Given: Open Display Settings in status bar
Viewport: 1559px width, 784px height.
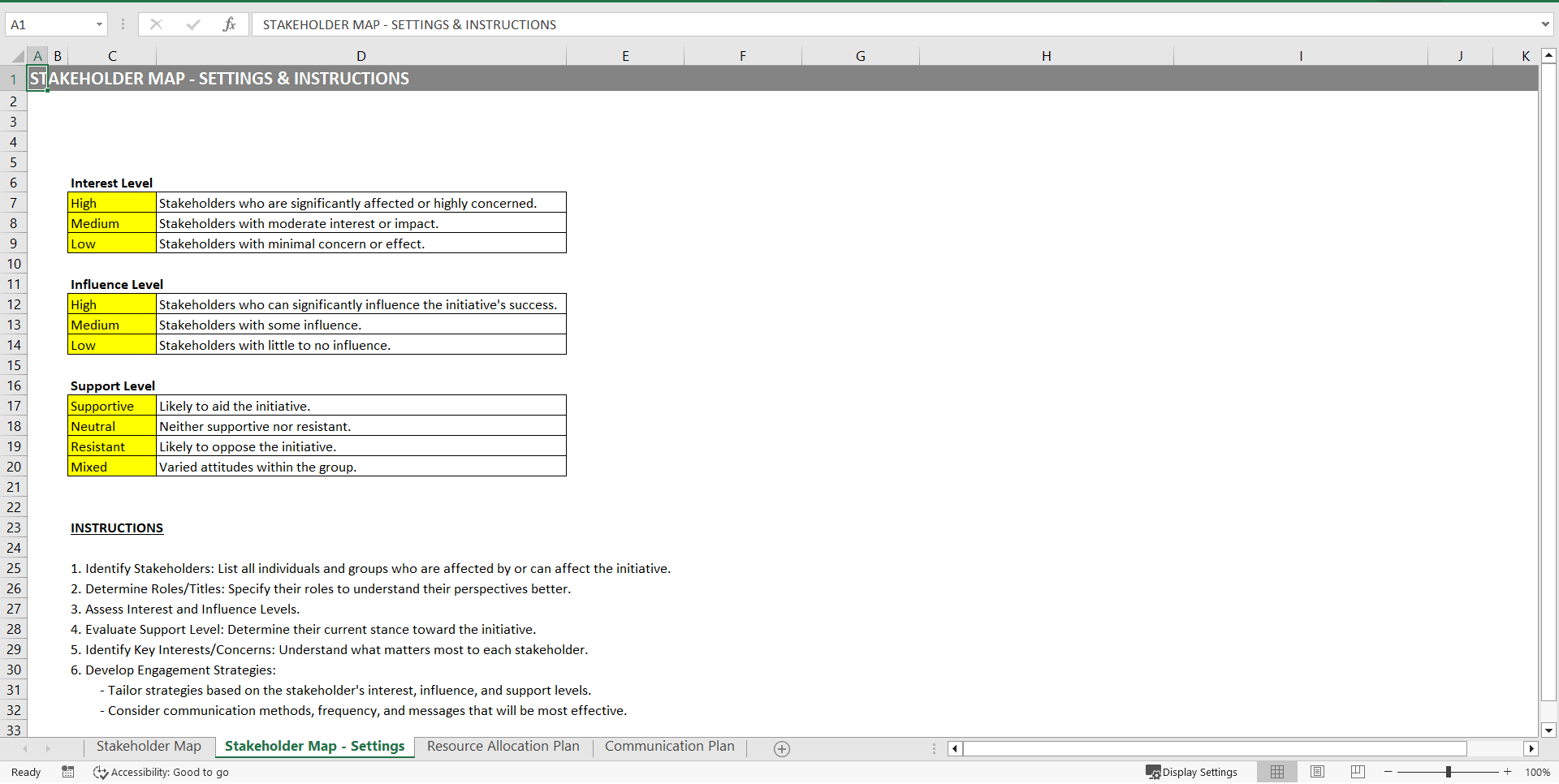Looking at the screenshot, I should pos(1191,772).
